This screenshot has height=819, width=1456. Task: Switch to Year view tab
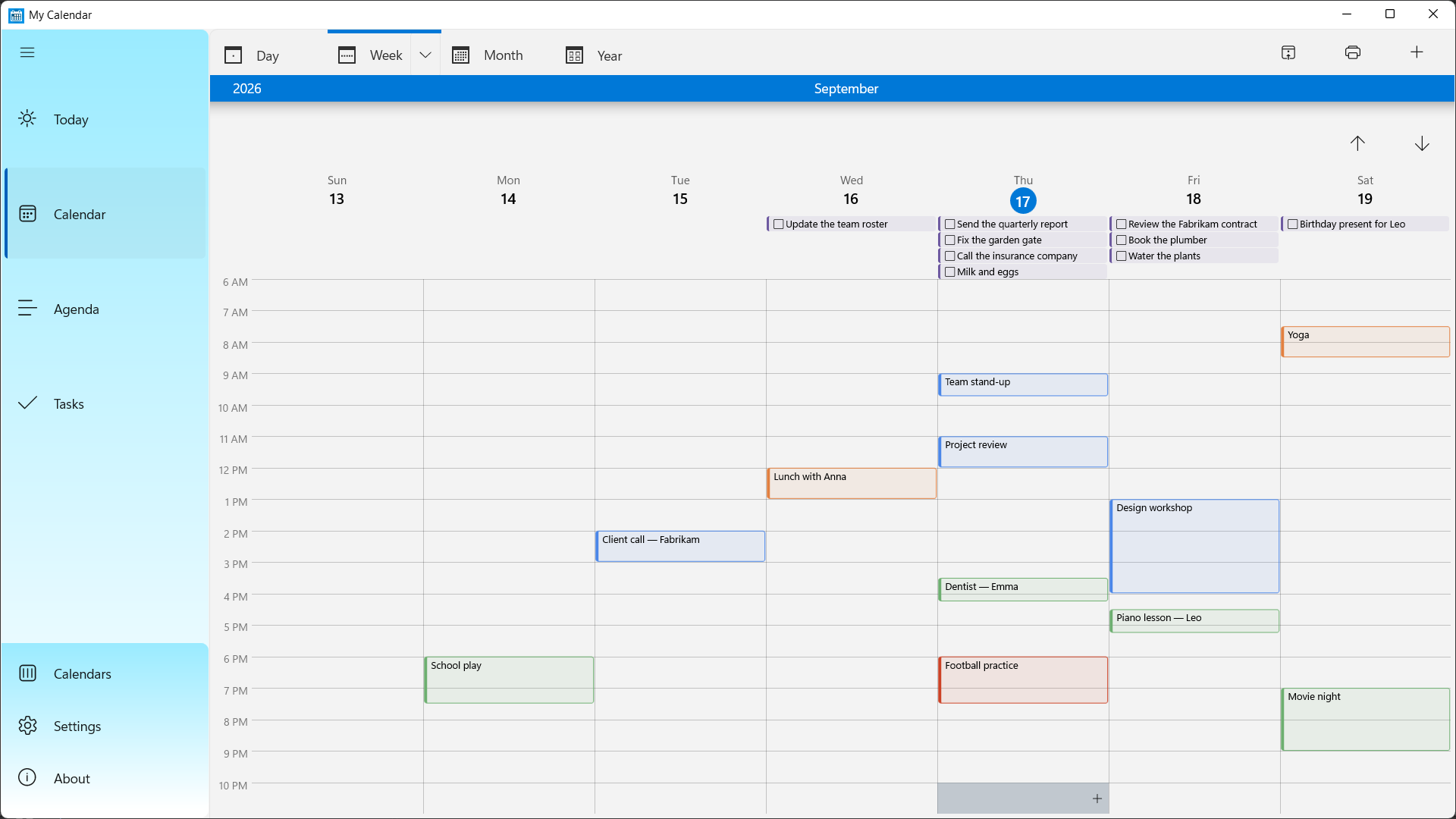click(611, 55)
